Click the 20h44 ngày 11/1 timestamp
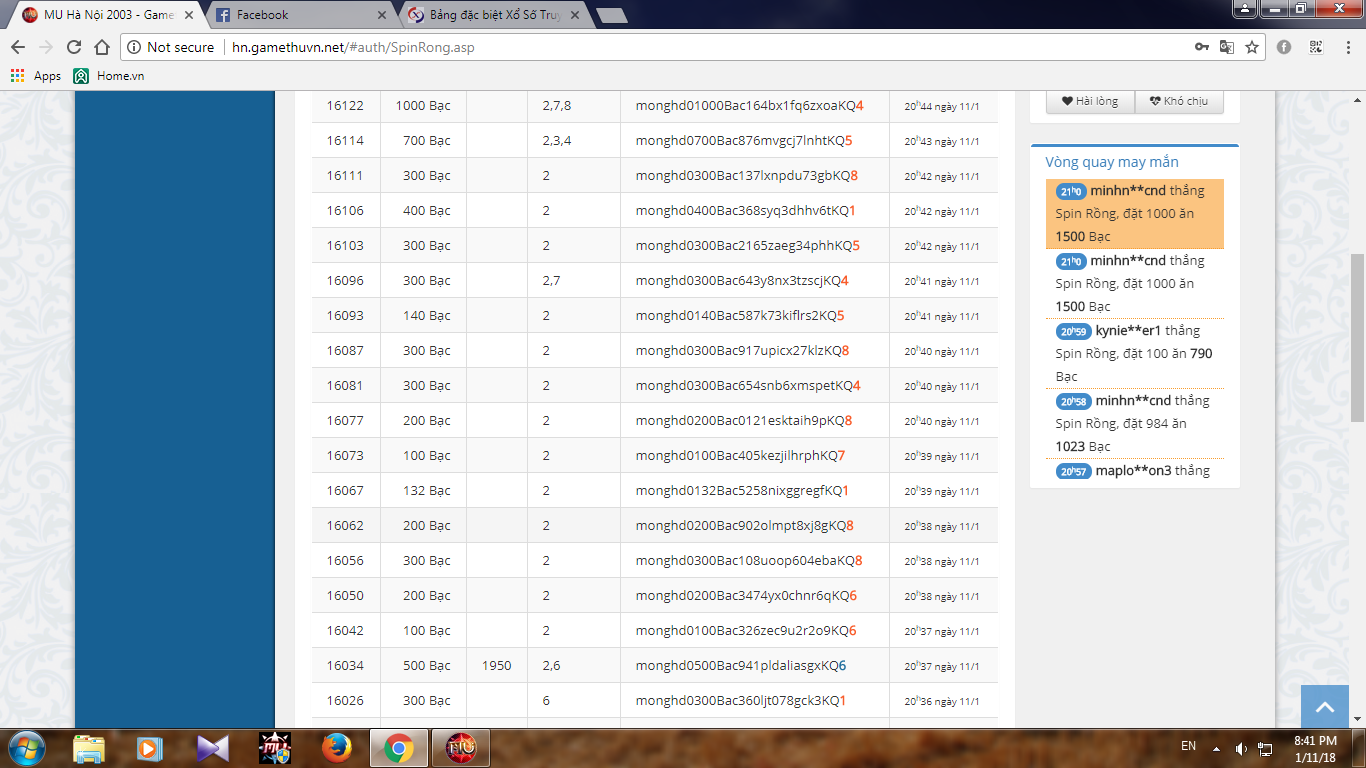The height and width of the screenshot is (768, 1366). pyautogui.click(x=942, y=105)
